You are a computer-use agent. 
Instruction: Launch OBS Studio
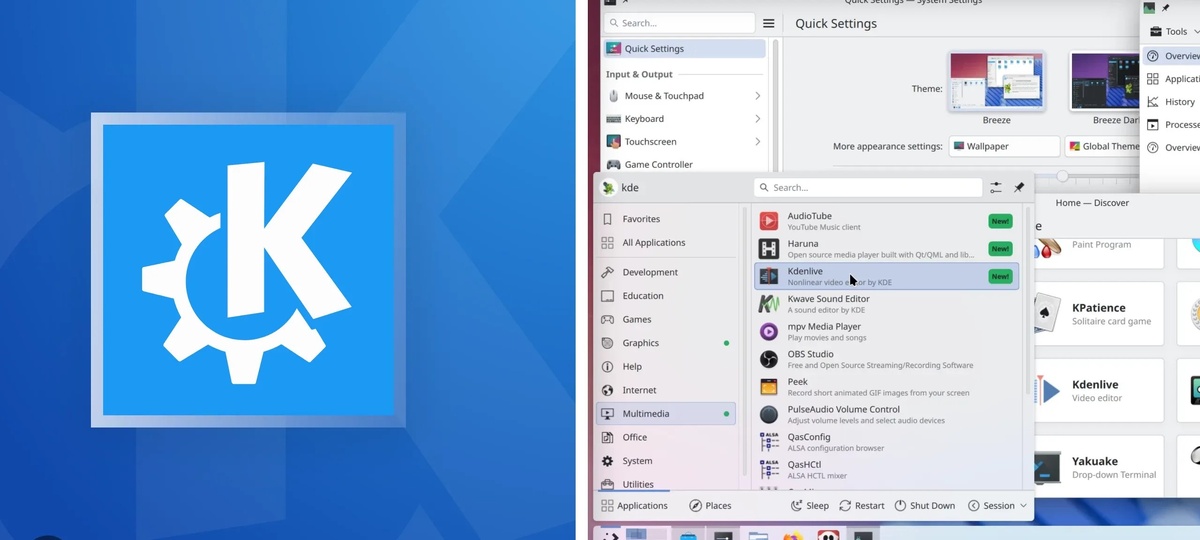point(886,359)
